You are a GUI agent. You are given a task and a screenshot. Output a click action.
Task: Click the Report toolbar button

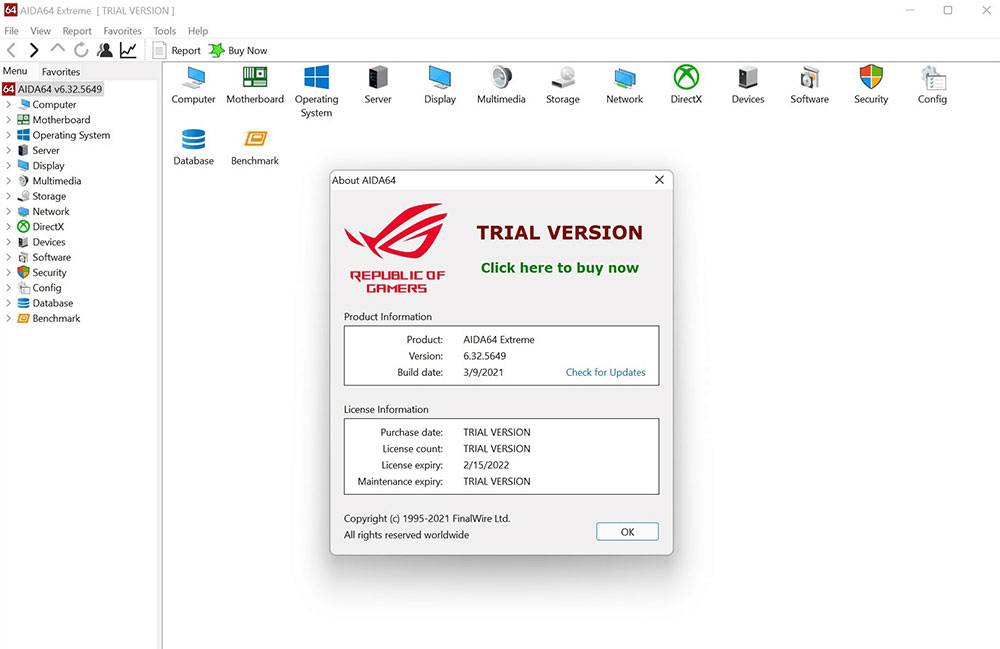[x=177, y=50]
